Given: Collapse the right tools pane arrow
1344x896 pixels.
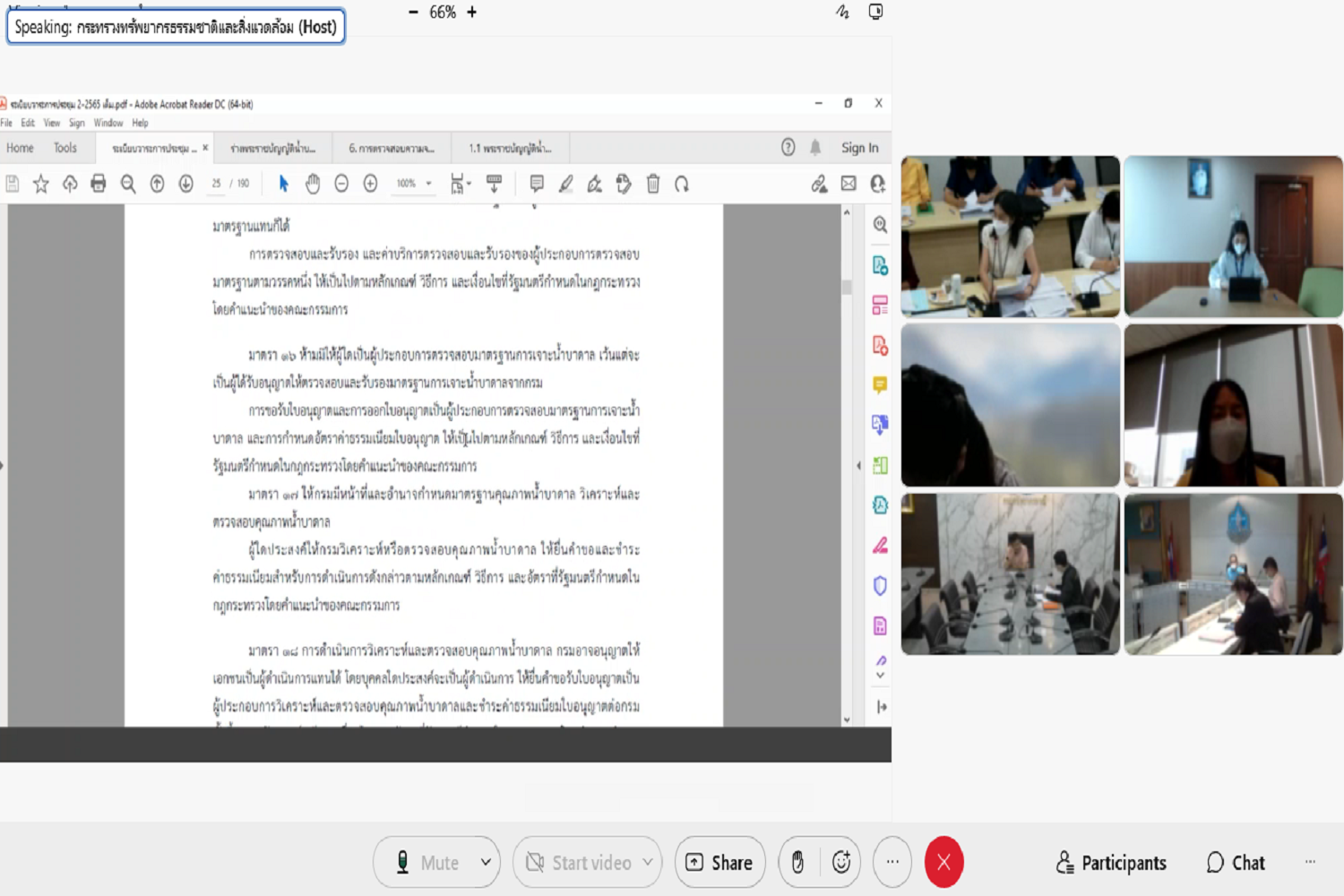Looking at the screenshot, I should point(858,465).
